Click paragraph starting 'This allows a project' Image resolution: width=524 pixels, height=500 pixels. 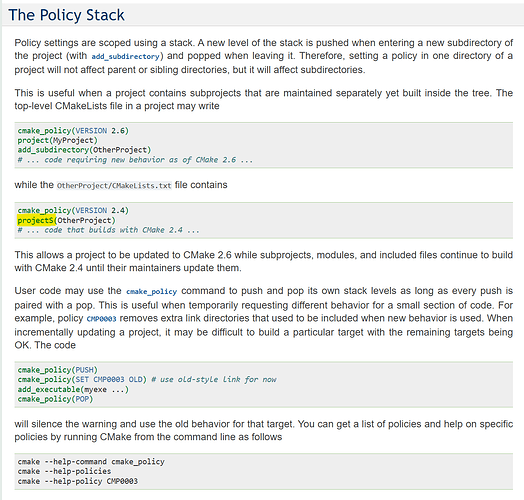click(263, 261)
